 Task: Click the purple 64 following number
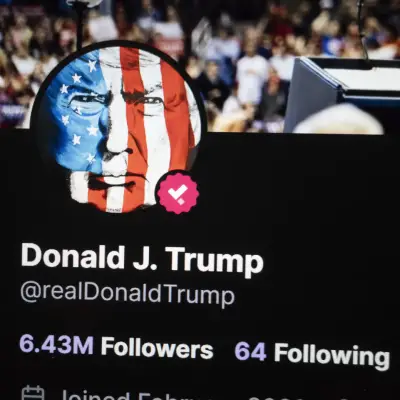(x=250, y=351)
